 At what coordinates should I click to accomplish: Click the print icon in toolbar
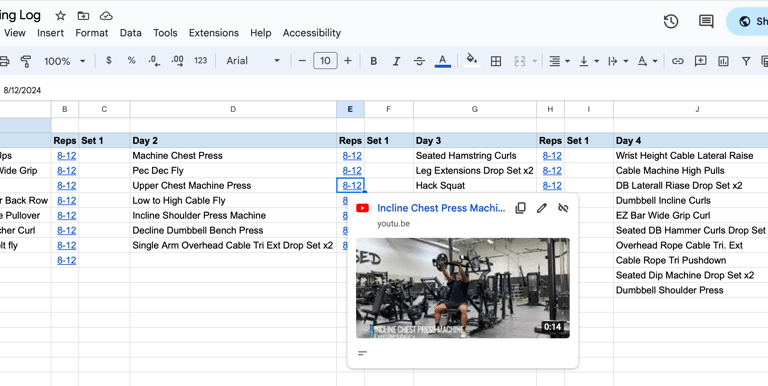(x=4, y=61)
